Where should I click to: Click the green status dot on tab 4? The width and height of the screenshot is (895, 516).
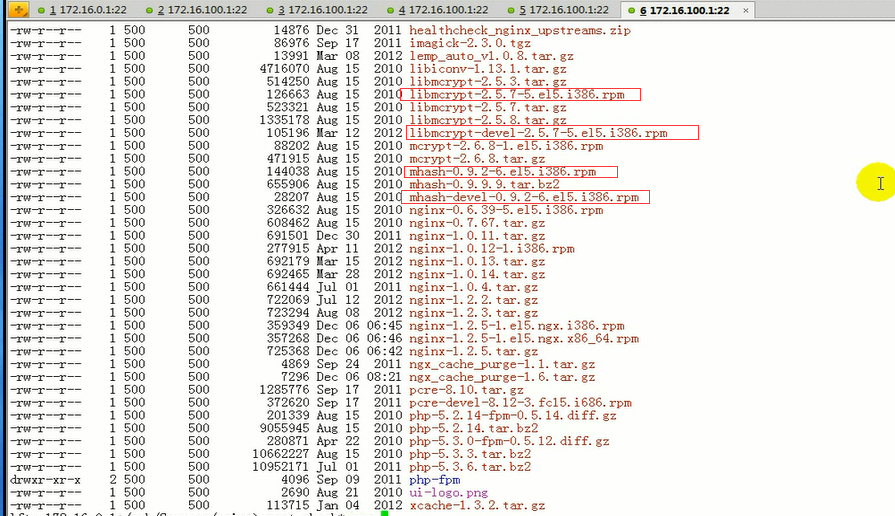pos(390,10)
